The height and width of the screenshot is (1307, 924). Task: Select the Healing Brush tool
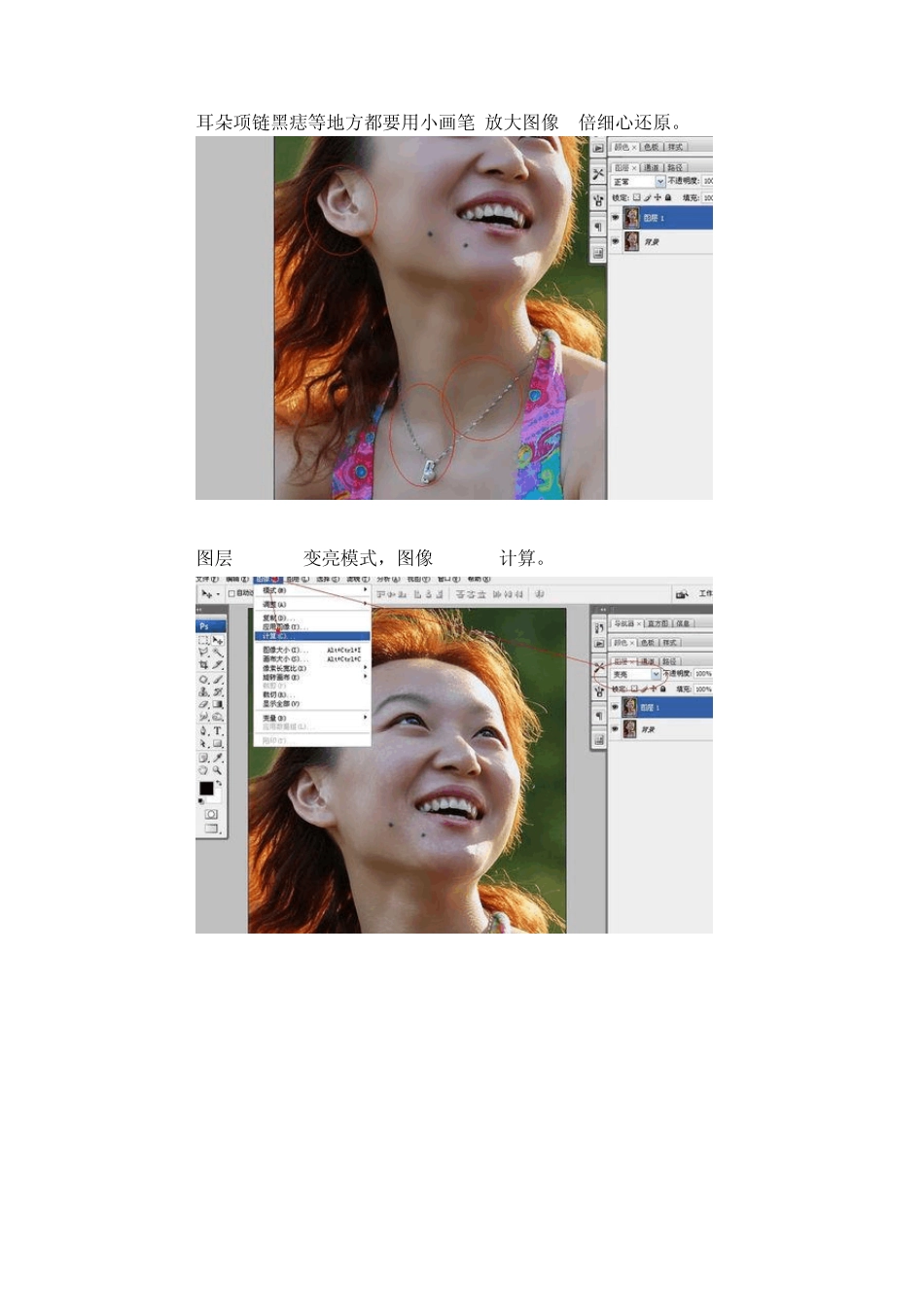coord(203,679)
